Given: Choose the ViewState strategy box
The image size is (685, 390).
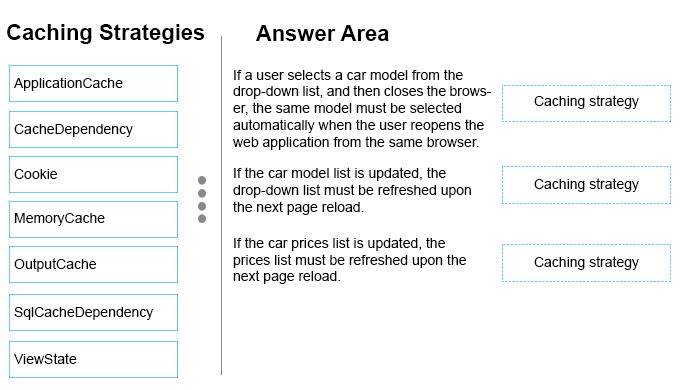Looking at the screenshot, I should pos(93,360).
